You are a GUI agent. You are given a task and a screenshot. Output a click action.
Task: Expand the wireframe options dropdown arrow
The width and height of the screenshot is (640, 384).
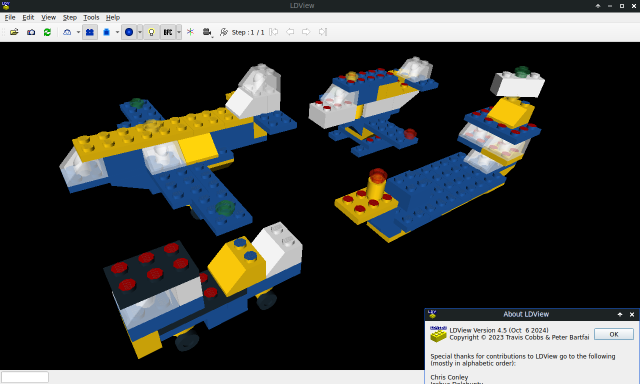pyautogui.click(x=78, y=32)
